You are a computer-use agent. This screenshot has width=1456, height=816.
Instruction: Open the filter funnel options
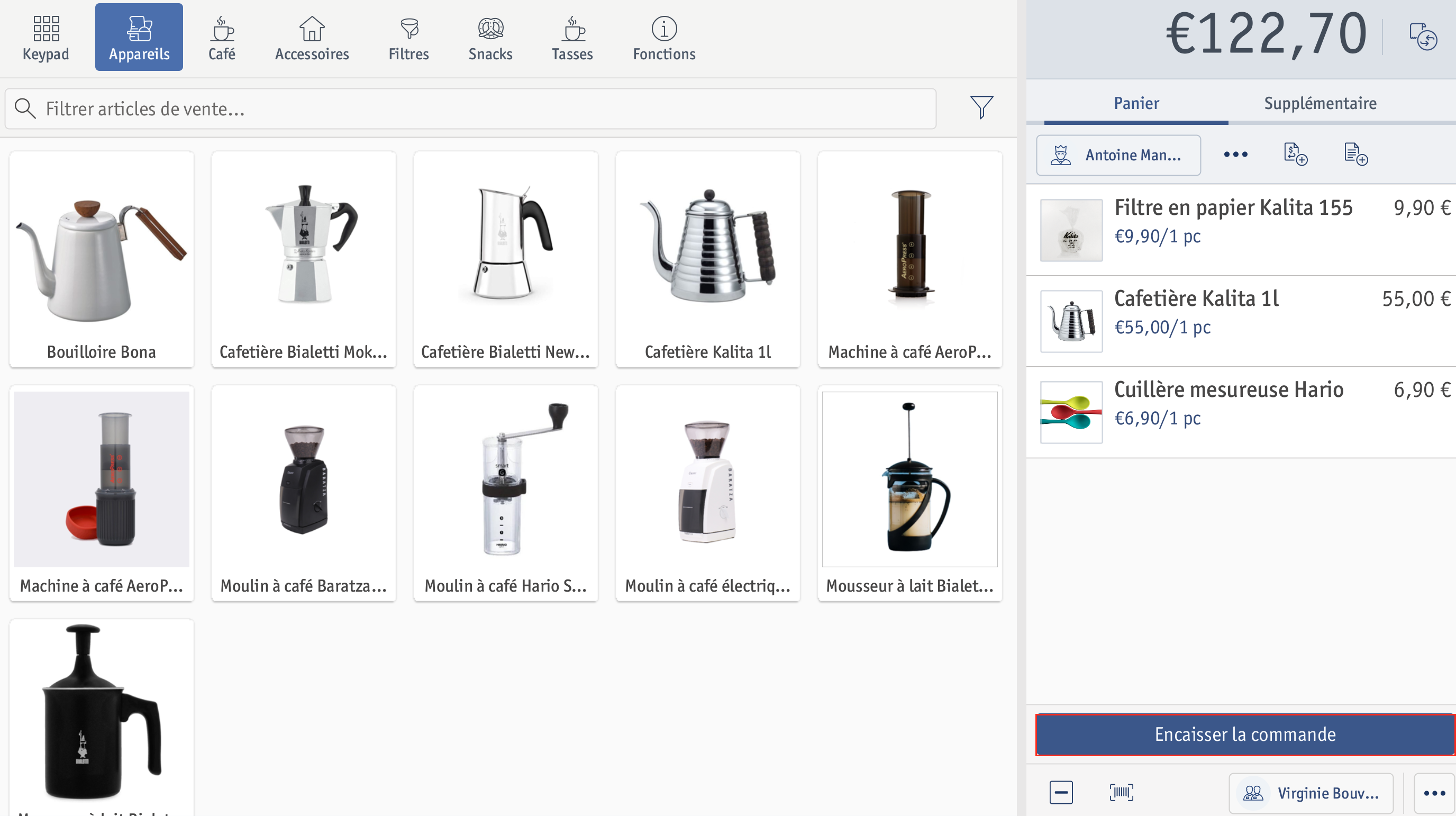tap(981, 107)
